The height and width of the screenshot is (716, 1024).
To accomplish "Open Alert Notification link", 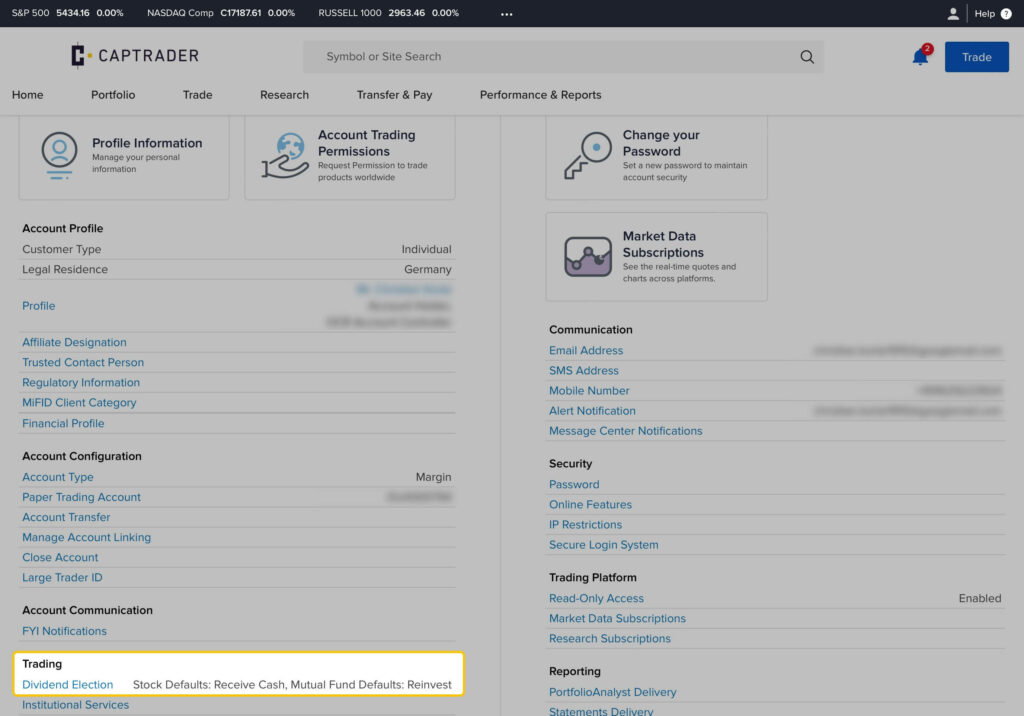I will pos(592,412).
